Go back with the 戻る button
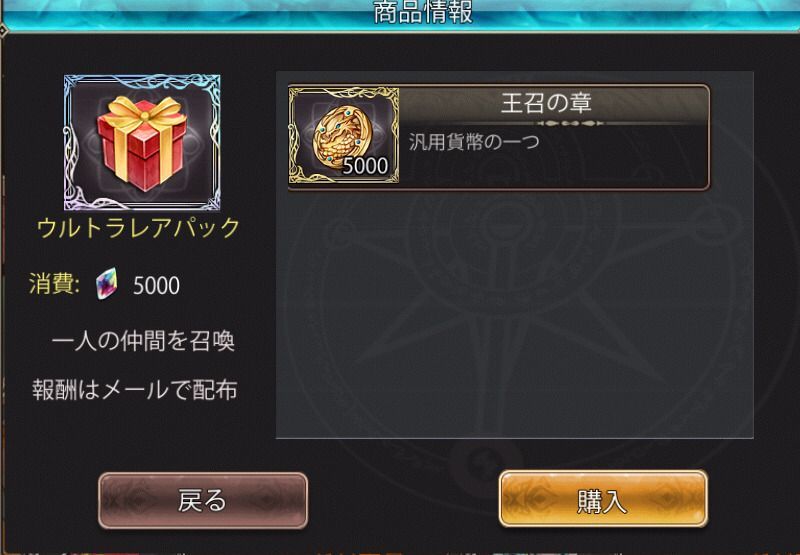The height and width of the screenshot is (555, 800). (x=203, y=500)
